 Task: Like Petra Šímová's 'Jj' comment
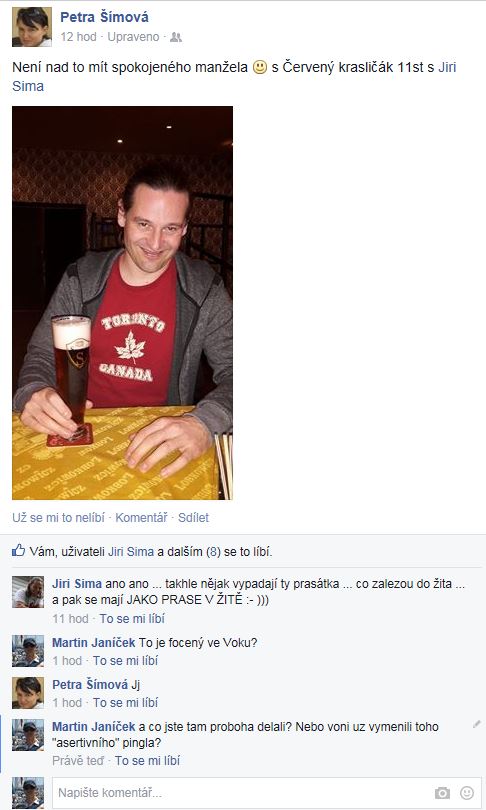(x=126, y=703)
